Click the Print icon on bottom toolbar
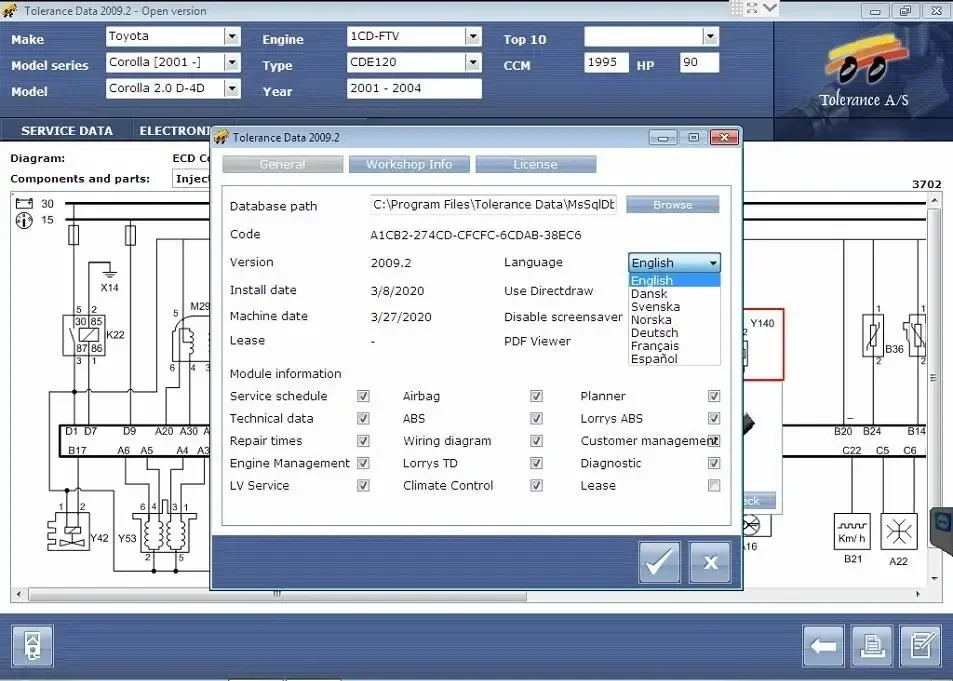The image size is (953, 681). [871, 646]
